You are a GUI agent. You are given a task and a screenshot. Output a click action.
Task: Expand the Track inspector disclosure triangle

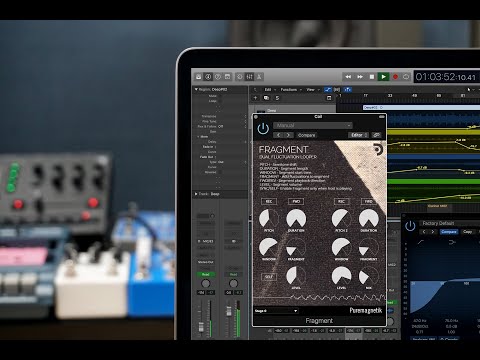click(196, 194)
